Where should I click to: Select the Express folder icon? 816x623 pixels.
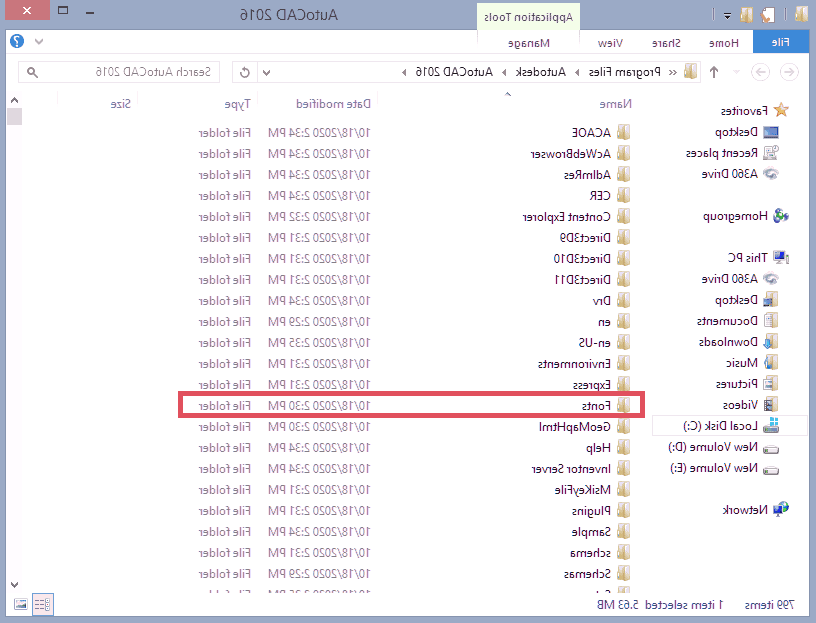(x=623, y=384)
